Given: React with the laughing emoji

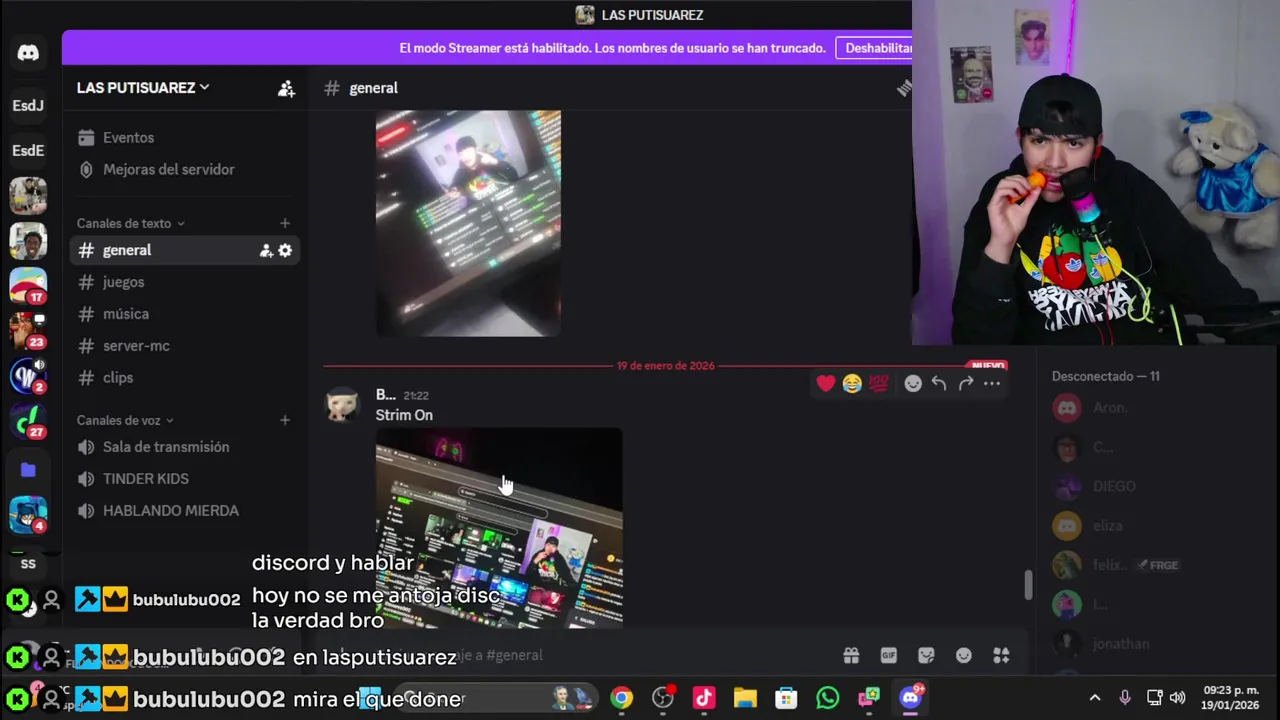Looking at the screenshot, I should [852, 383].
